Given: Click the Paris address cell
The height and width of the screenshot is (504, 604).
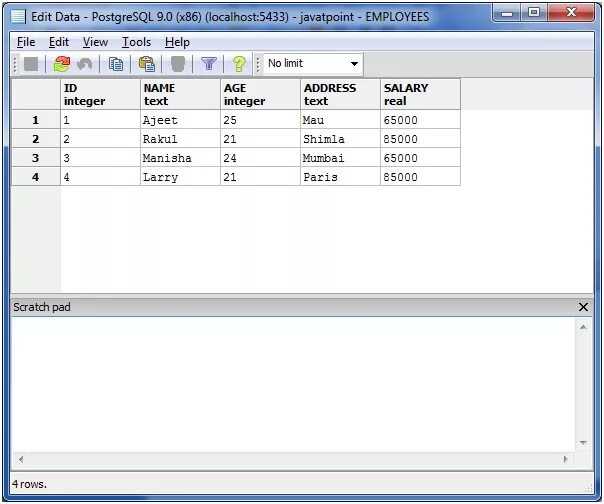Looking at the screenshot, I should pos(341,177).
